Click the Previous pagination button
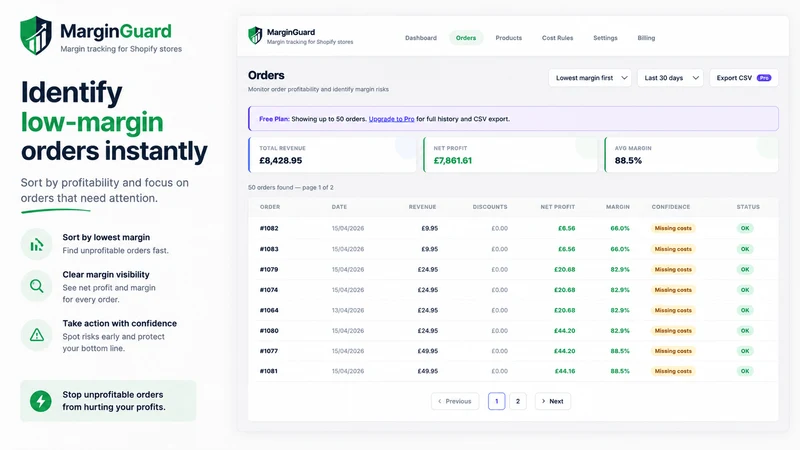800x450 pixels. click(455, 401)
